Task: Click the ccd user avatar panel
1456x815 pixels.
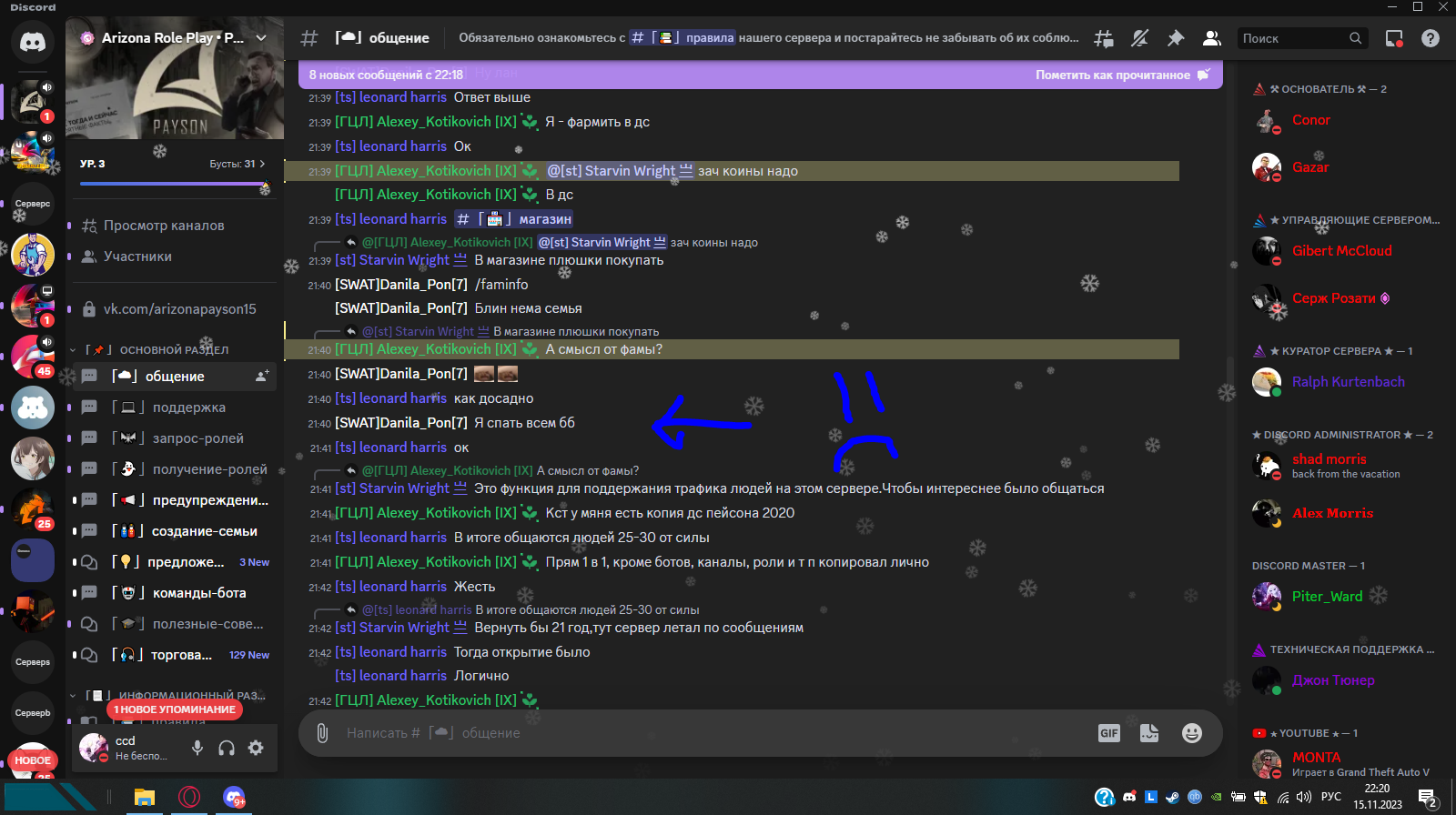Action: click(127, 748)
